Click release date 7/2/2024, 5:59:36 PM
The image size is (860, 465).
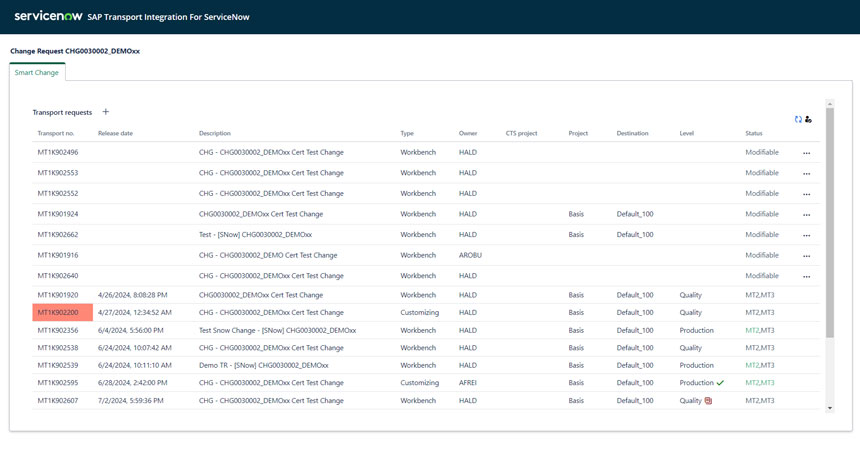click(131, 401)
